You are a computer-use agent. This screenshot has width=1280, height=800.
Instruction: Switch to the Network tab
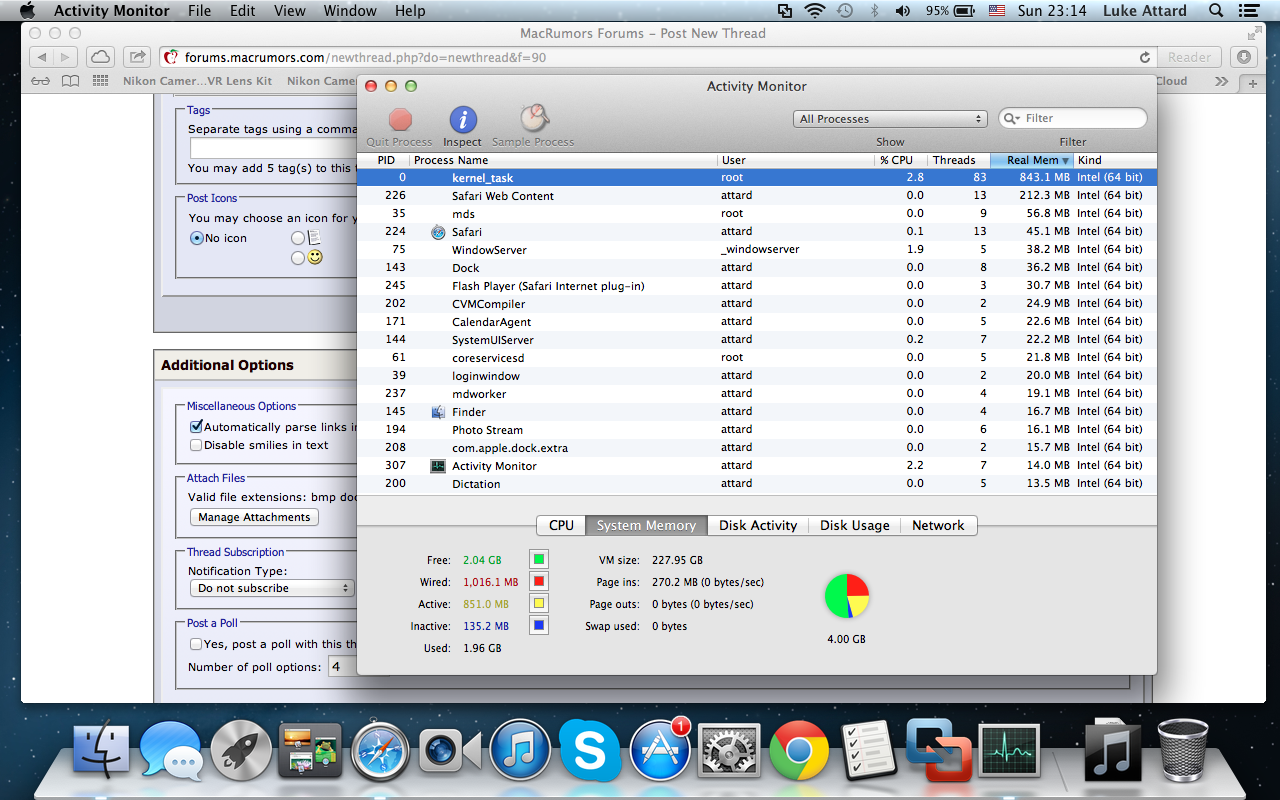[938, 525]
